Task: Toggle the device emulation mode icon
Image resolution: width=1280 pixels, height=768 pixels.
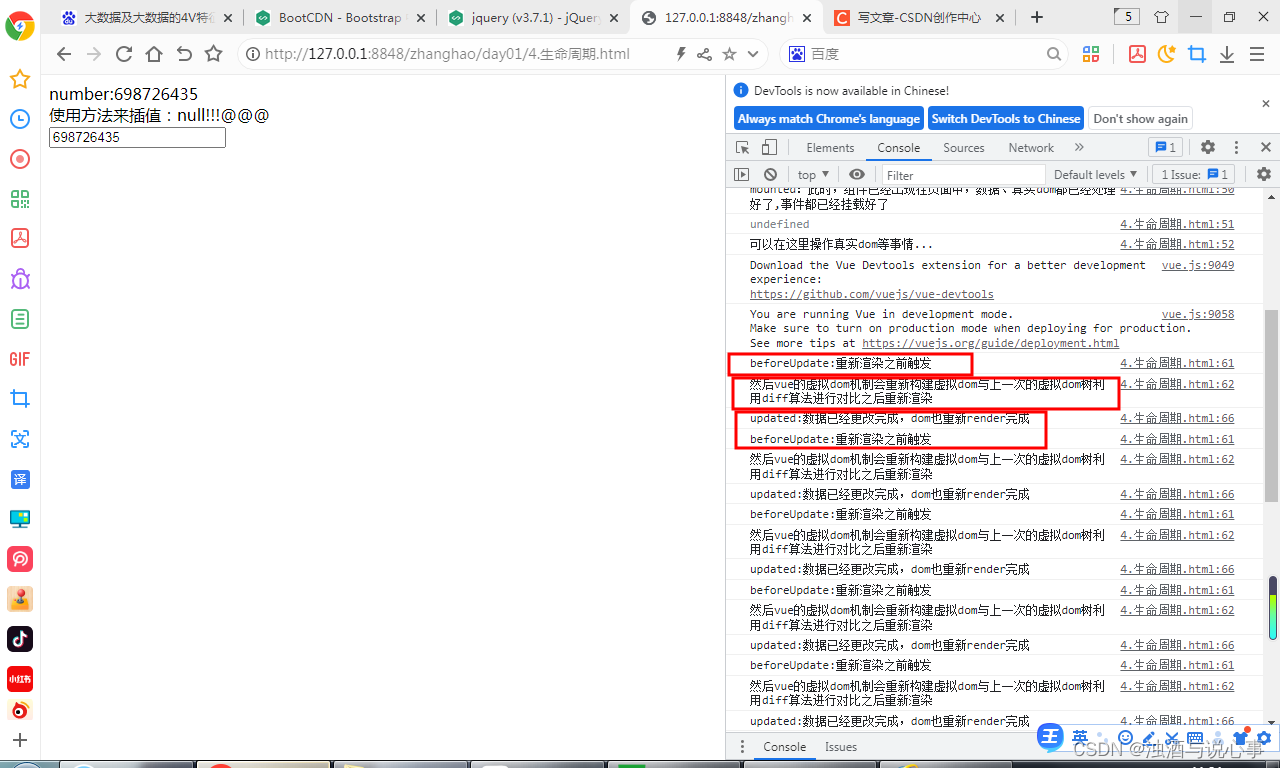Action: tap(767, 147)
